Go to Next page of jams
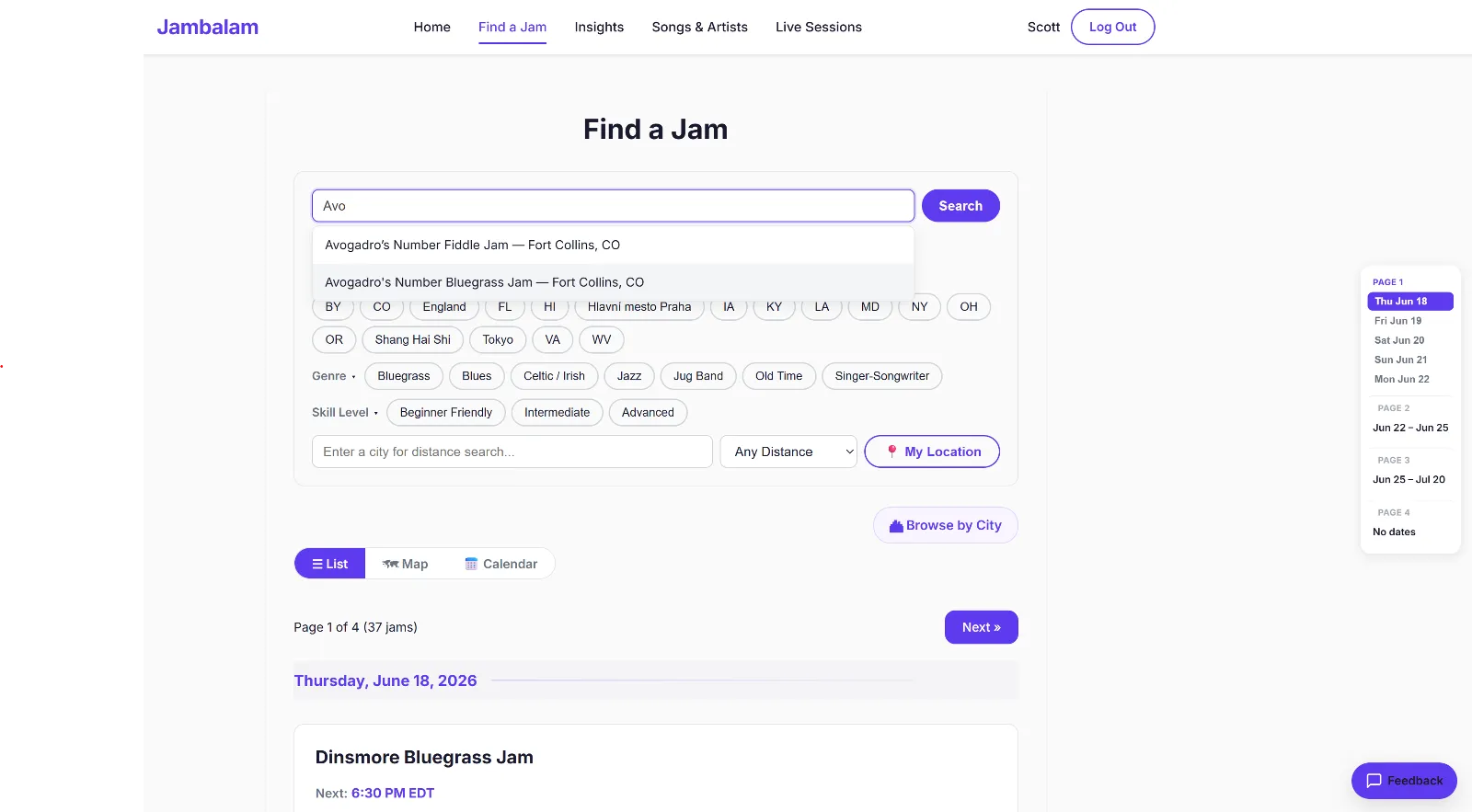The image size is (1472, 812). pos(981,627)
